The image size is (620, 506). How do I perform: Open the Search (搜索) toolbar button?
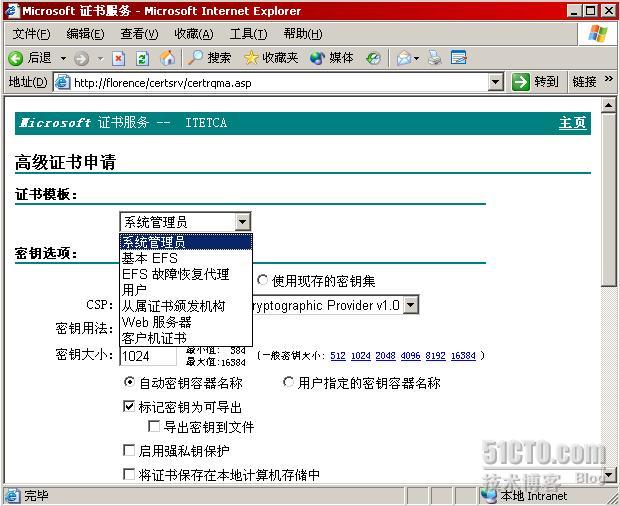[x=210, y=58]
